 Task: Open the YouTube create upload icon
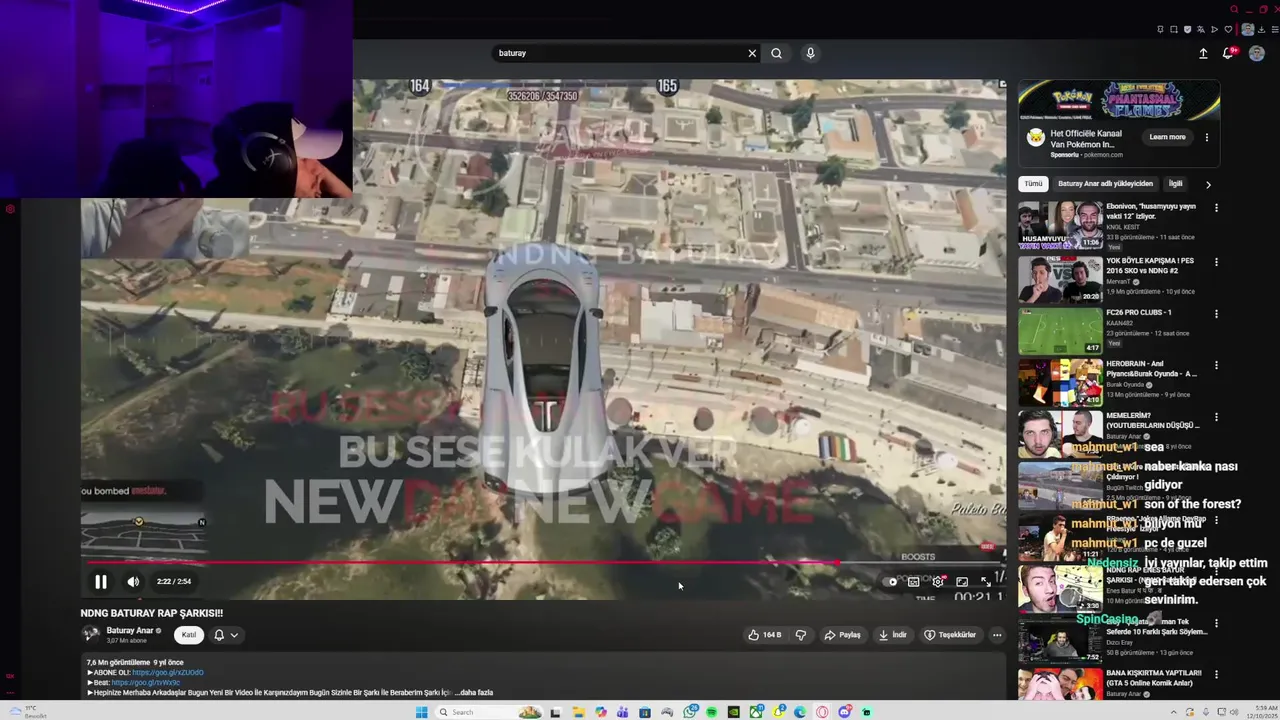point(1203,54)
